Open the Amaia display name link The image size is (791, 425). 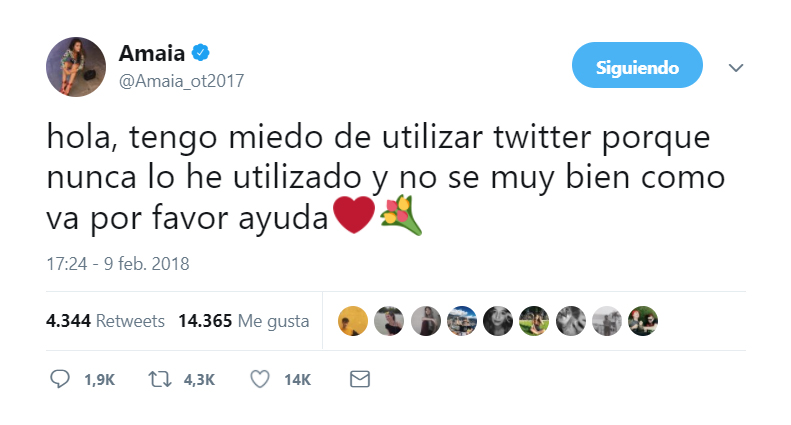click(151, 54)
